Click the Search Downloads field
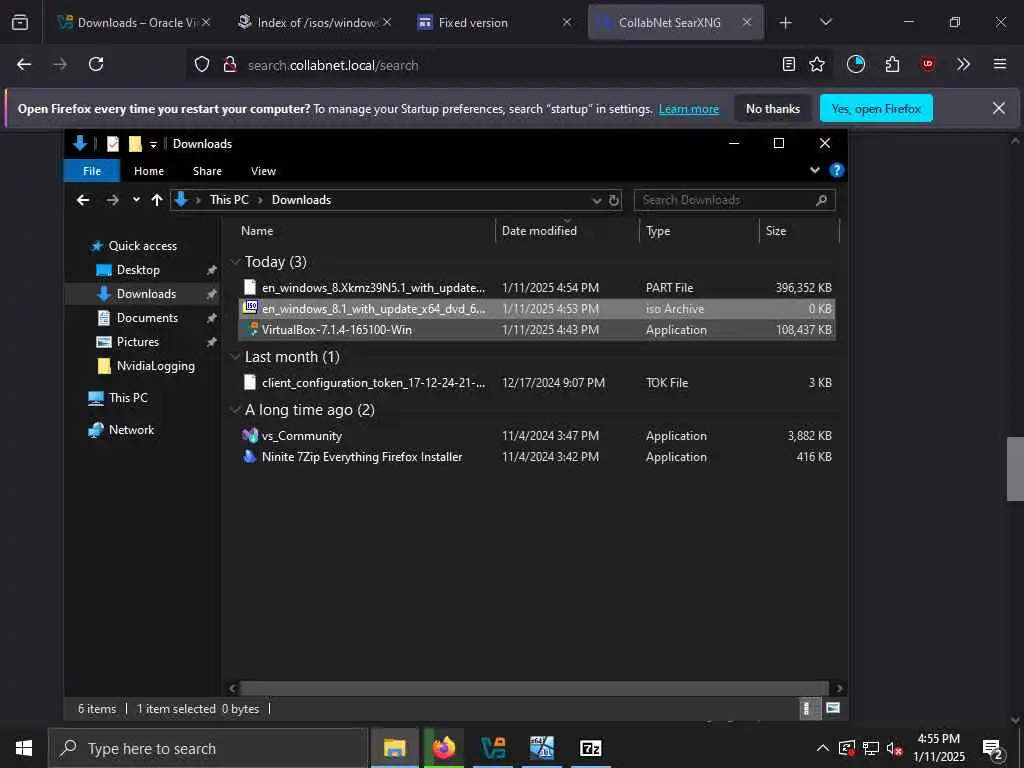Viewport: 1024px width, 768px height. click(x=735, y=200)
